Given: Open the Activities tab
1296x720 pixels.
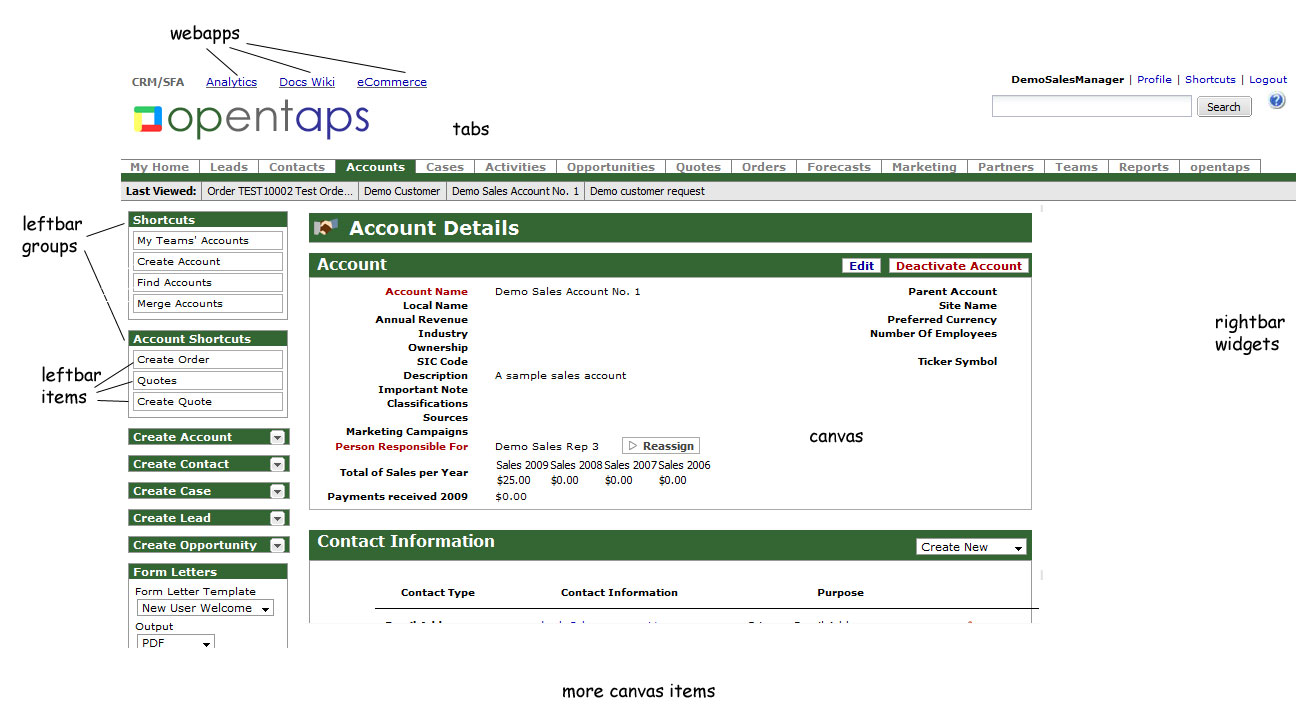Looking at the screenshot, I should pos(515,167).
